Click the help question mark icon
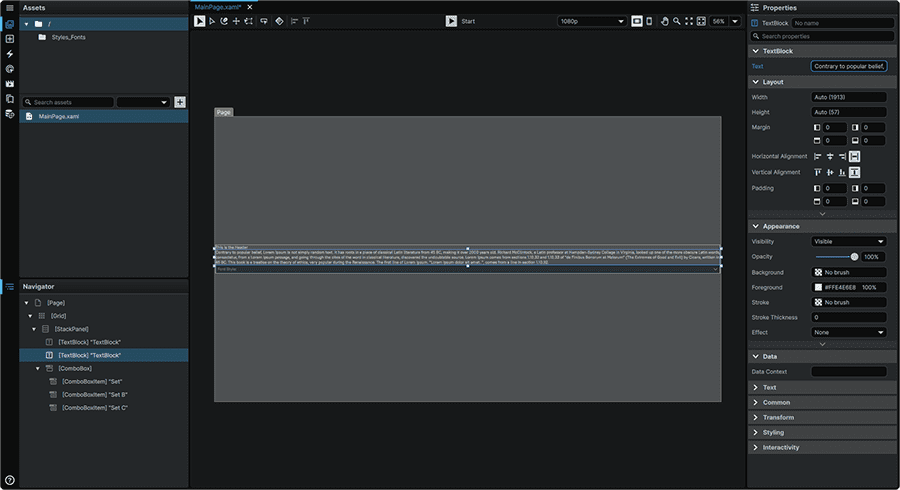Image resolution: width=900 pixels, height=490 pixels. click(x=10, y=480)
